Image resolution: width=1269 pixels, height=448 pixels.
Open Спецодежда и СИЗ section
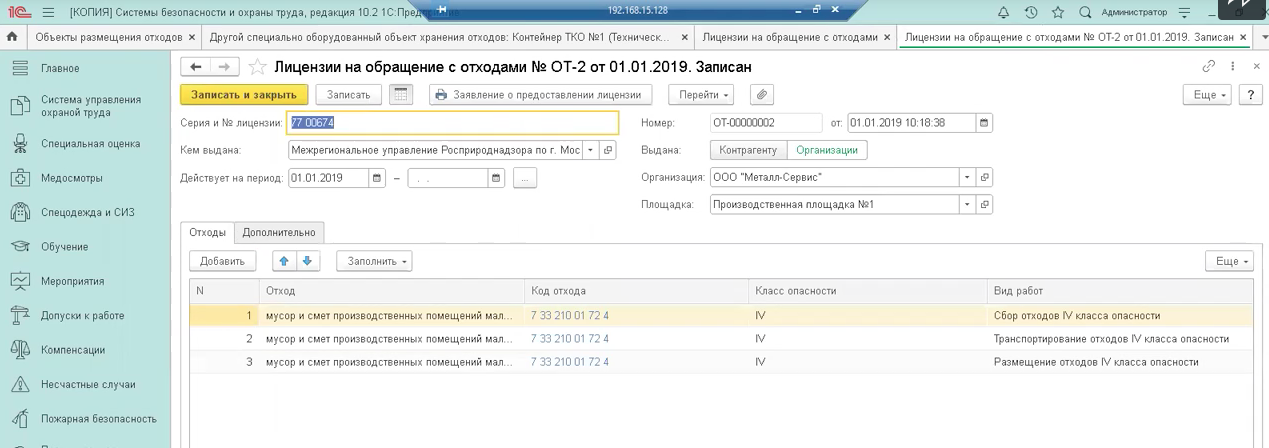coord(87,212)
